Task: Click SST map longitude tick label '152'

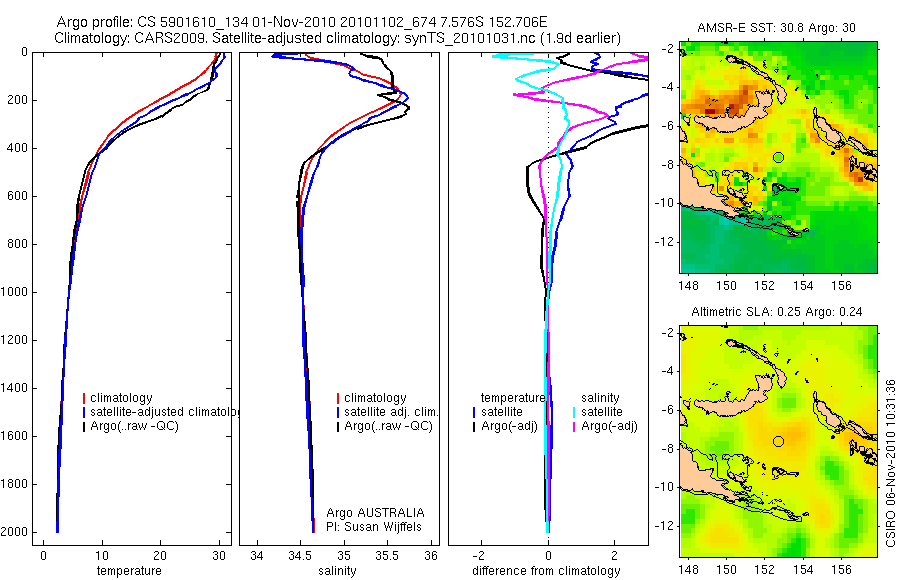Action: [765, 286]
